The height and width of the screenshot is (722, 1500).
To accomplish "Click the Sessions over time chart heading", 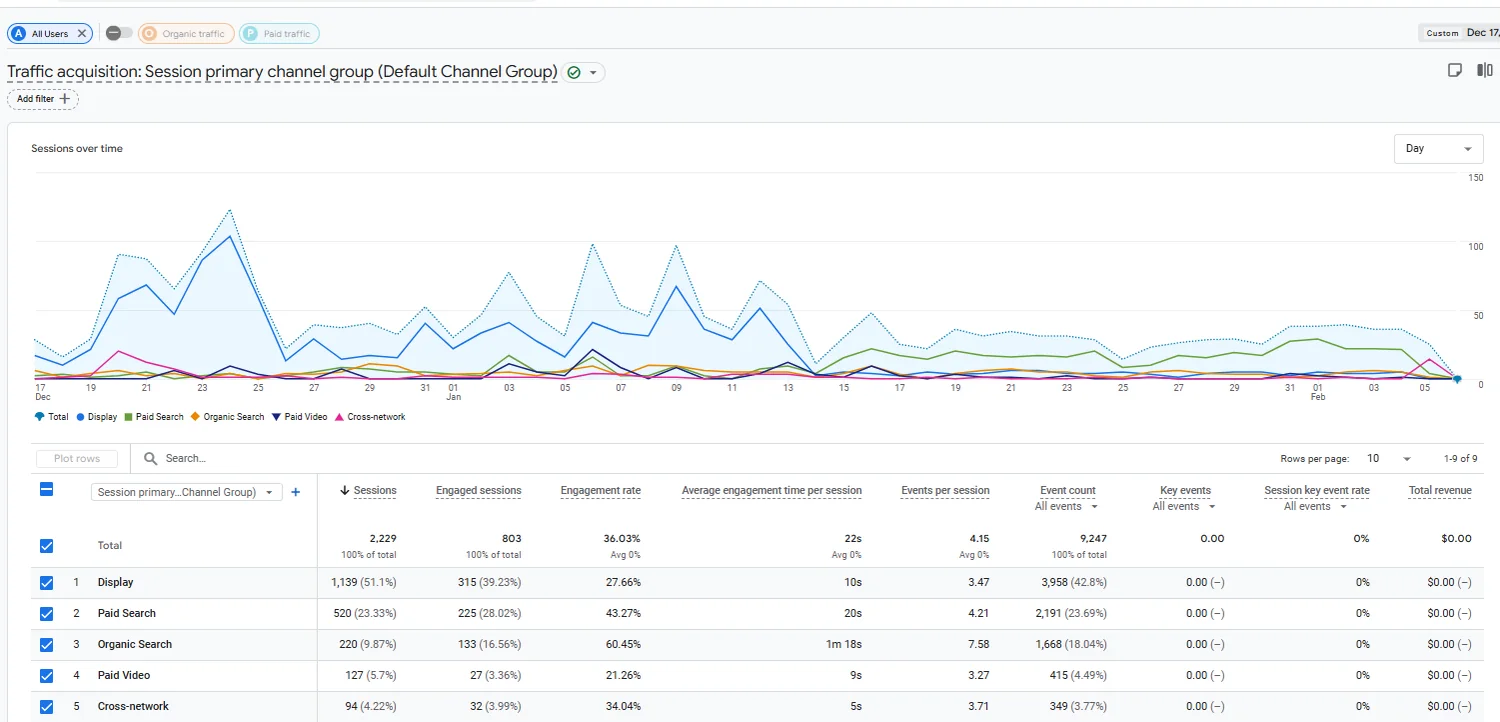I will tap(77, 149).
